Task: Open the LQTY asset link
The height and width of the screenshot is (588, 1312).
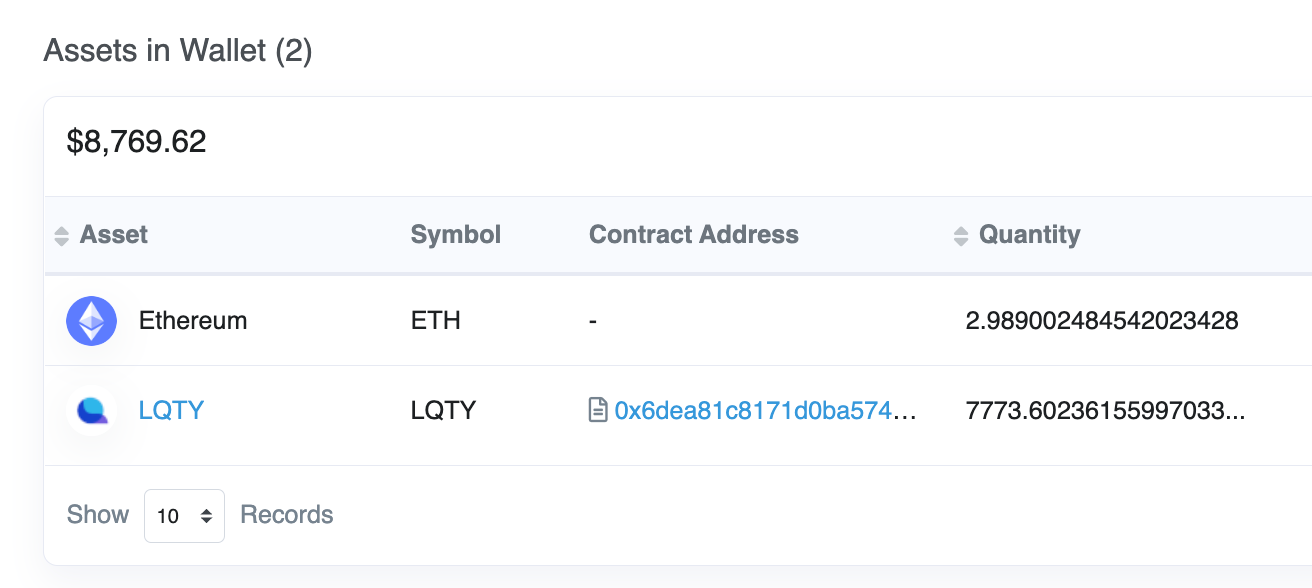Action: [x=171, y=410]
